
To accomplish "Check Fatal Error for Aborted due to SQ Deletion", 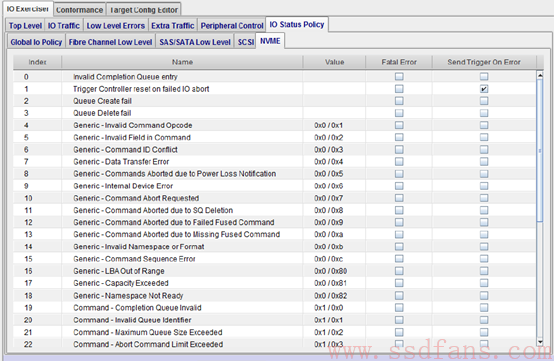I will click(x=399, y=211).
